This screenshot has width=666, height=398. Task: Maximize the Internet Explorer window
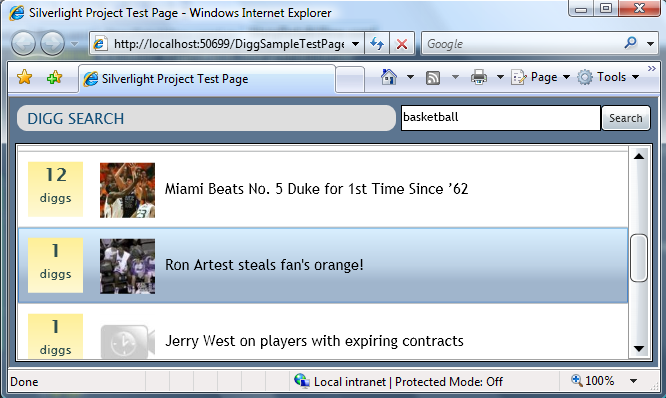coord(606,8)
